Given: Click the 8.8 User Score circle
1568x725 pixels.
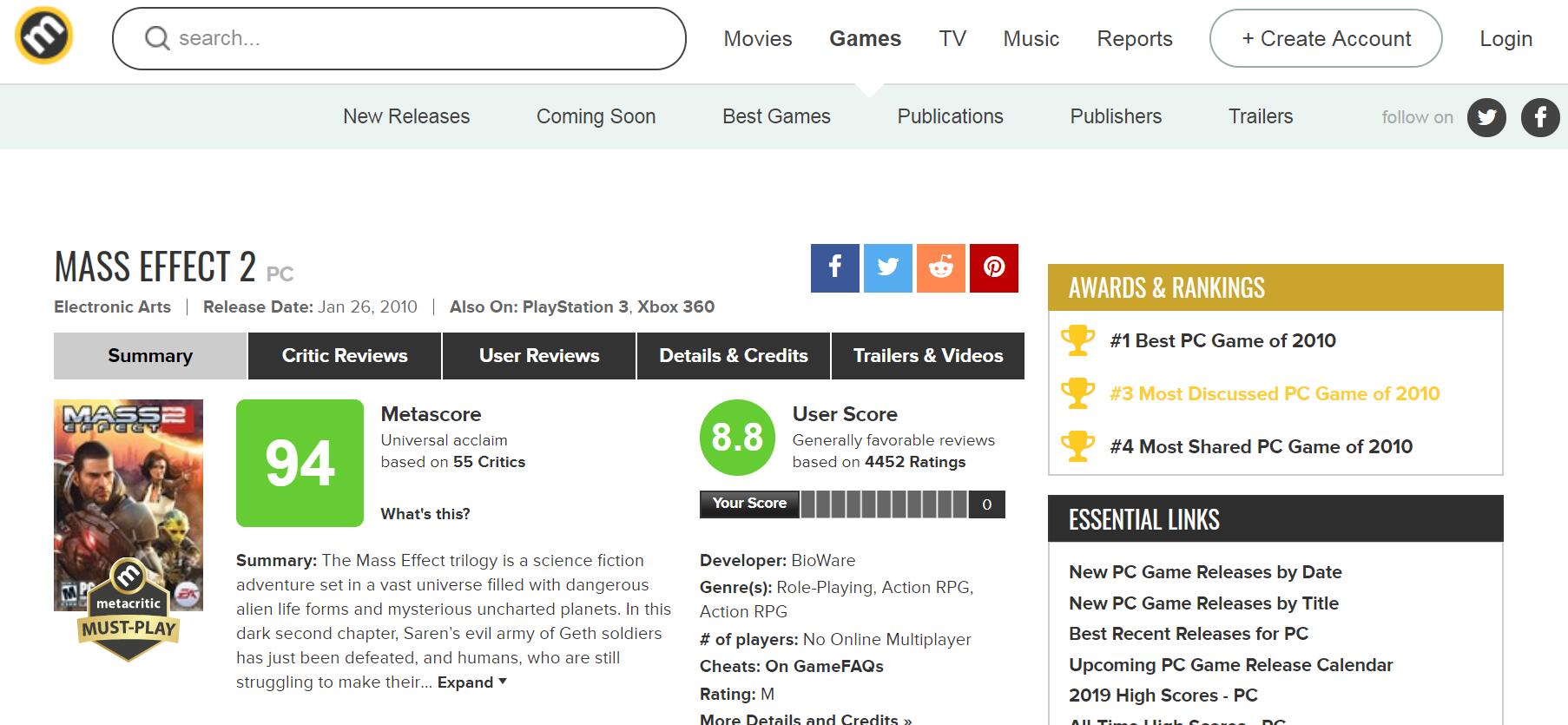Looking at the screenshot, I should (x=737, y=437).
